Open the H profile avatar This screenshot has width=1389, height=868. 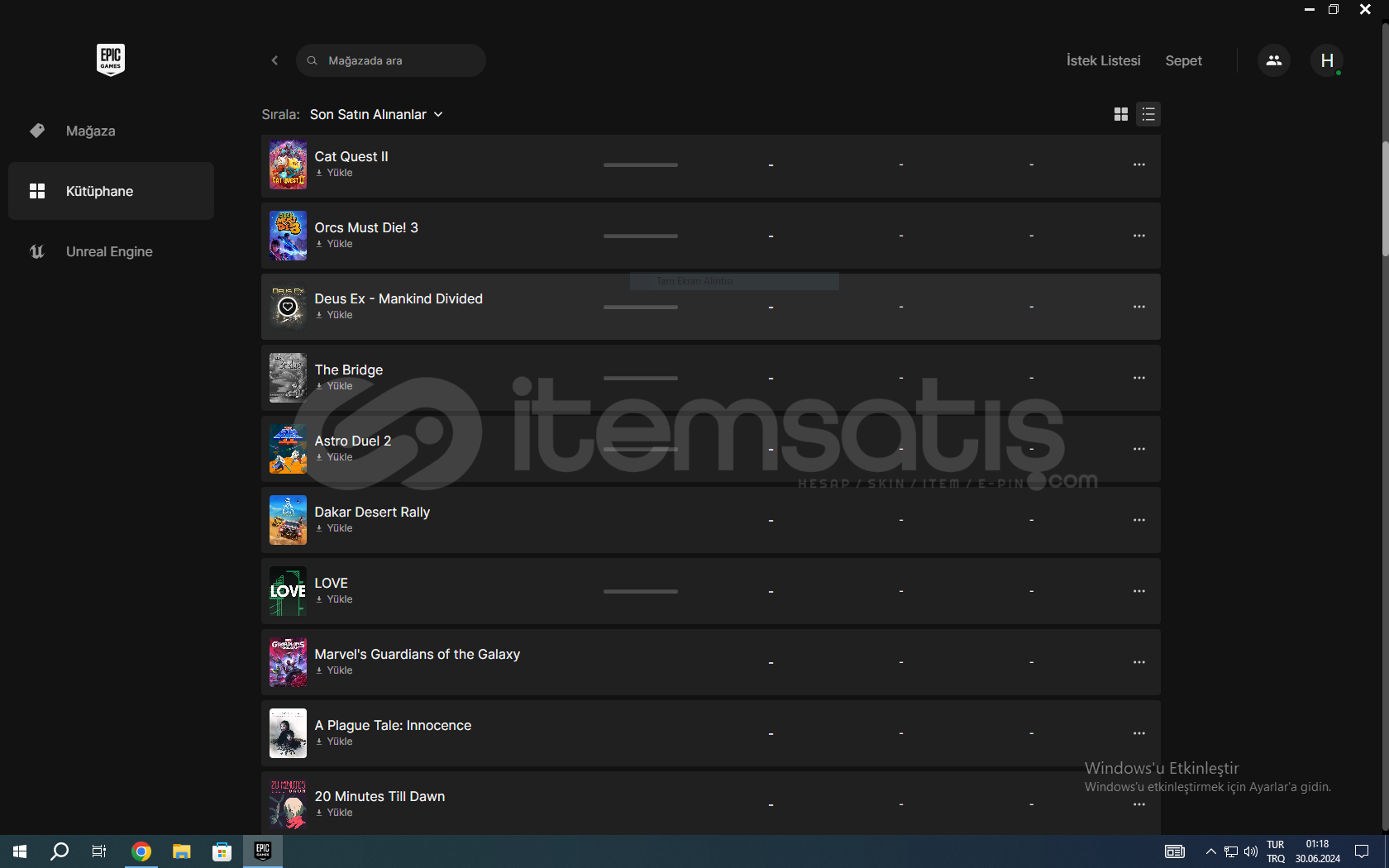tap(1326, 60)
